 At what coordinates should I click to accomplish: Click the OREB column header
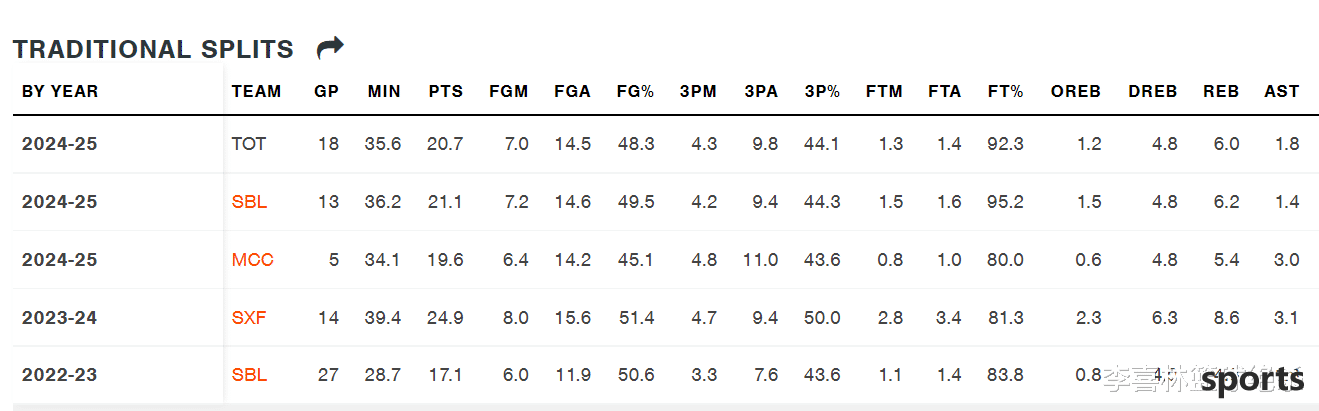[1076, 91]
